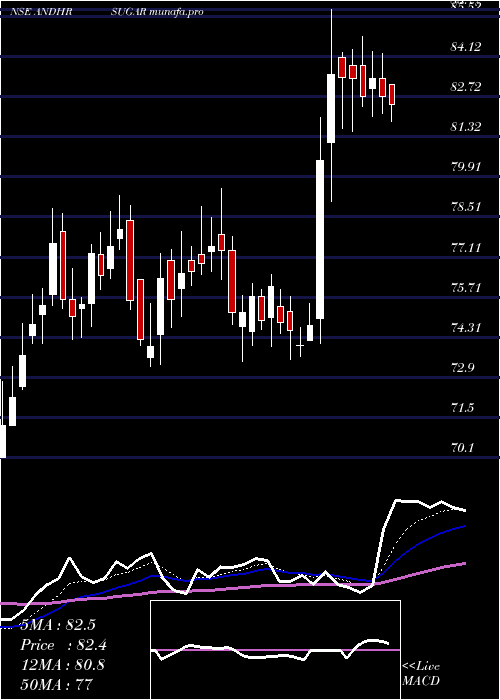Image resolution: width=500 pixels, height=700 pixels.
Task: Click the tallest white breakout candle
Action: (320, 239)
